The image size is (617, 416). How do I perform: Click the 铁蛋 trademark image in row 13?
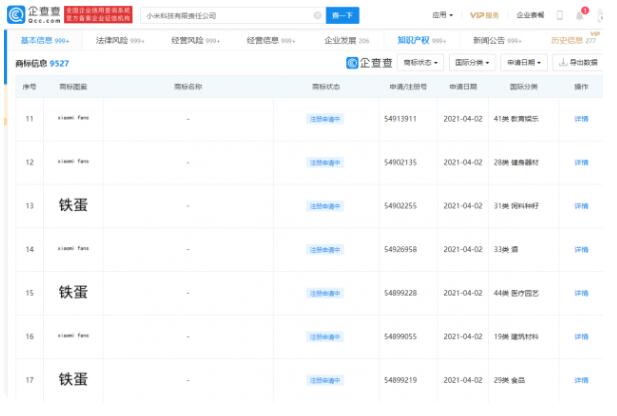point(73,205)
